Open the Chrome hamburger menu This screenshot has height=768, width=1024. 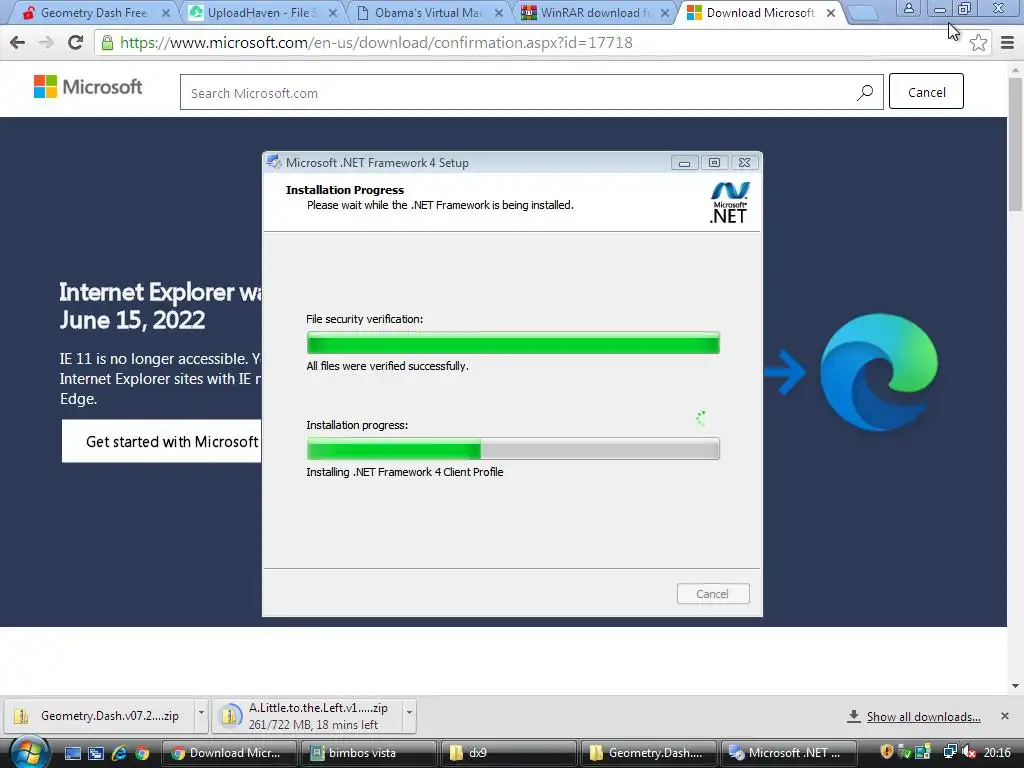pyautogui.click(x=1007, y=43)
